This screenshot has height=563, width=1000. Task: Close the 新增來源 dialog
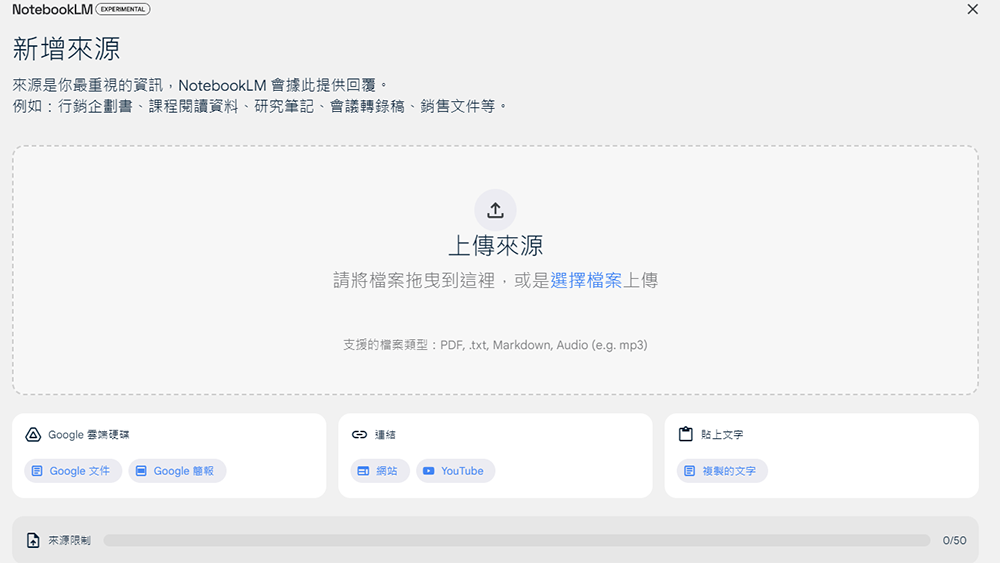(973, 9)
